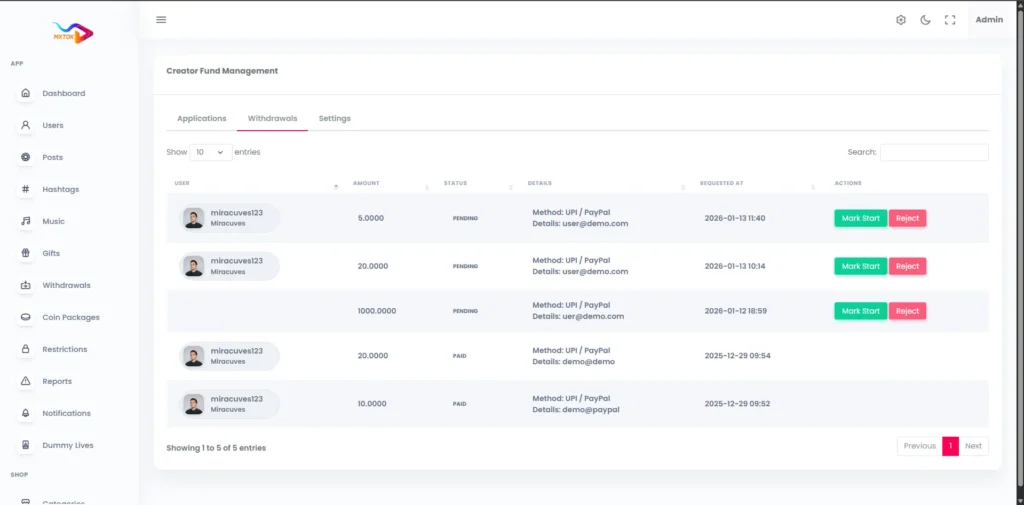Toggle dark mode with moon icon
This screenshot has height=505, width=1024.
click(x=925, y=20)
